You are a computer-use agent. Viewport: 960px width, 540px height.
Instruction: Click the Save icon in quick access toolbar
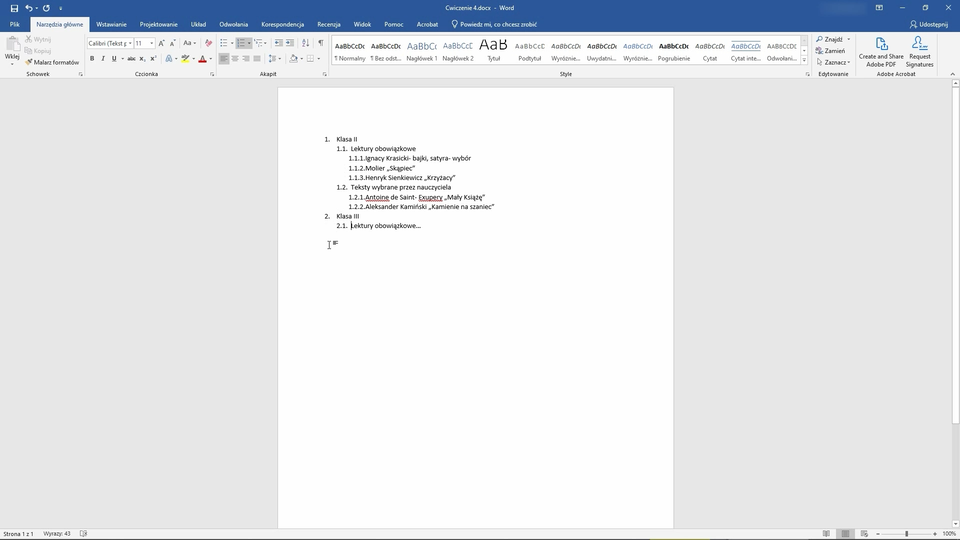point(14,8)
